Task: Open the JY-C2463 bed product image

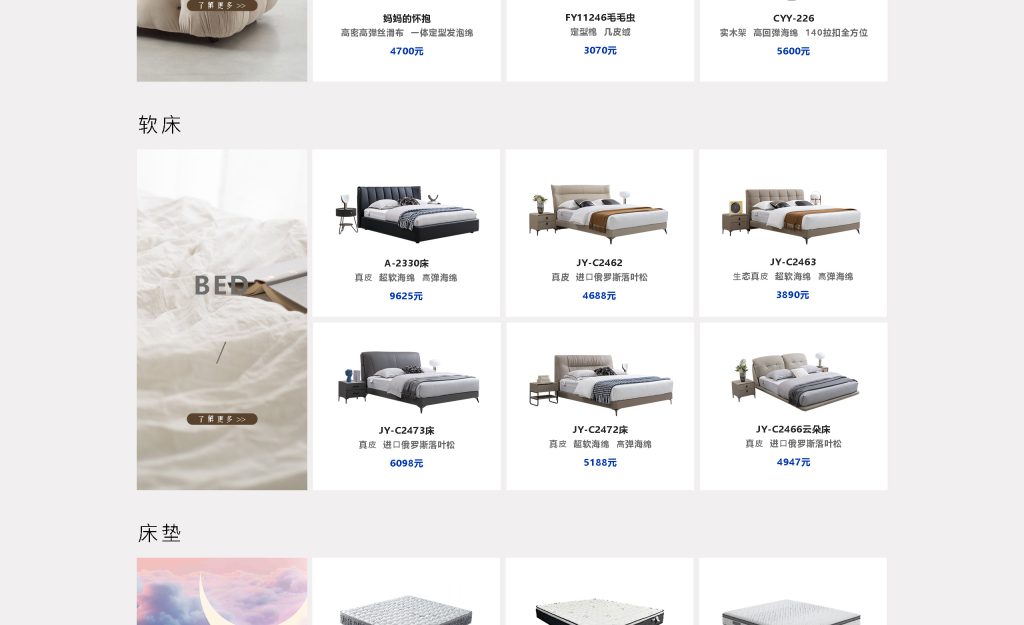Action: pos(792,215)
